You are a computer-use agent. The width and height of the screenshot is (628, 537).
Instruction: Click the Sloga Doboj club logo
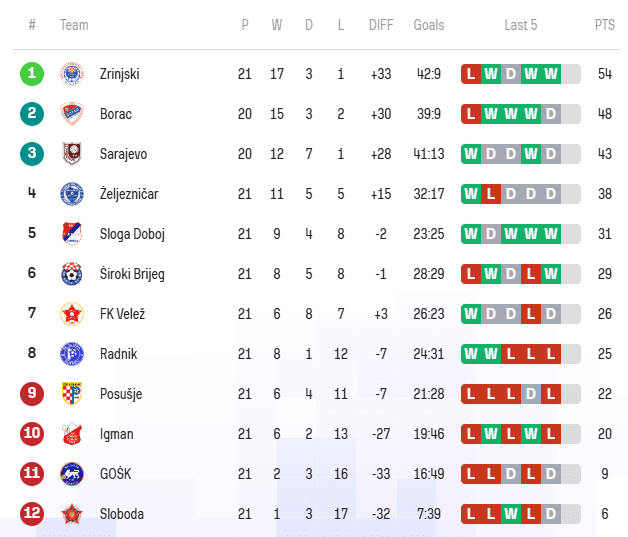click(x=71, y=234)
